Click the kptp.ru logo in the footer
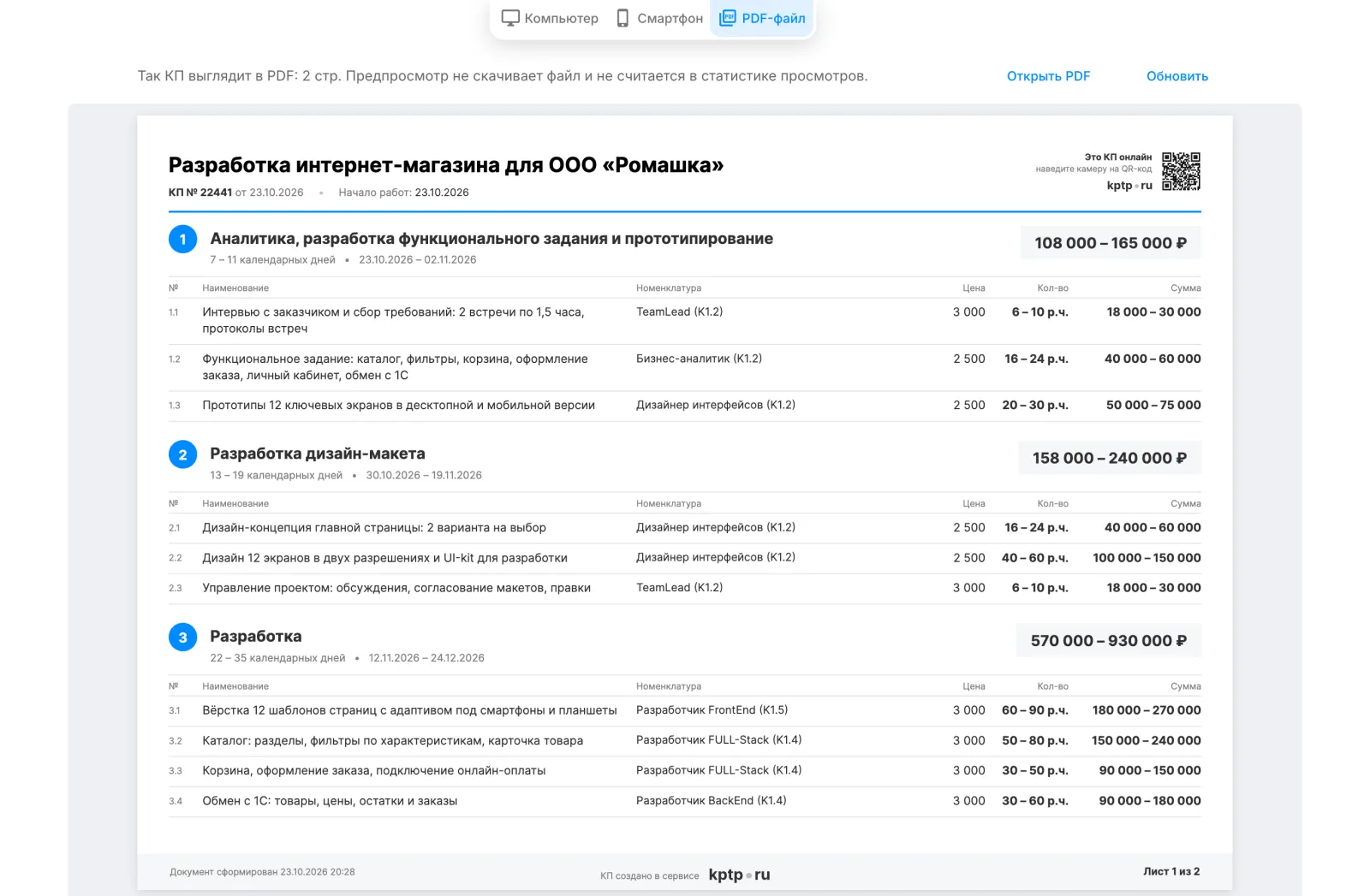The width and height of the screenshot is (1370, 896). pos(739,875)
